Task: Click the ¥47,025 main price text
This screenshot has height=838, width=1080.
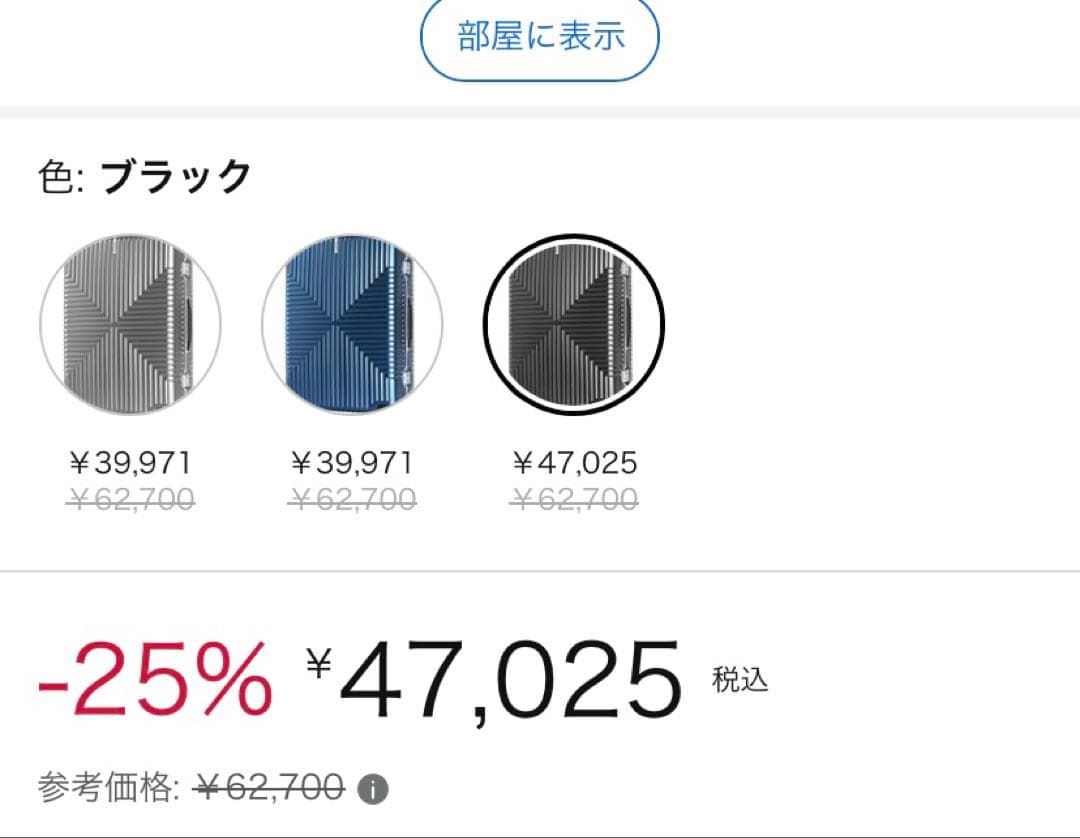Action: [x=498, y=680]
